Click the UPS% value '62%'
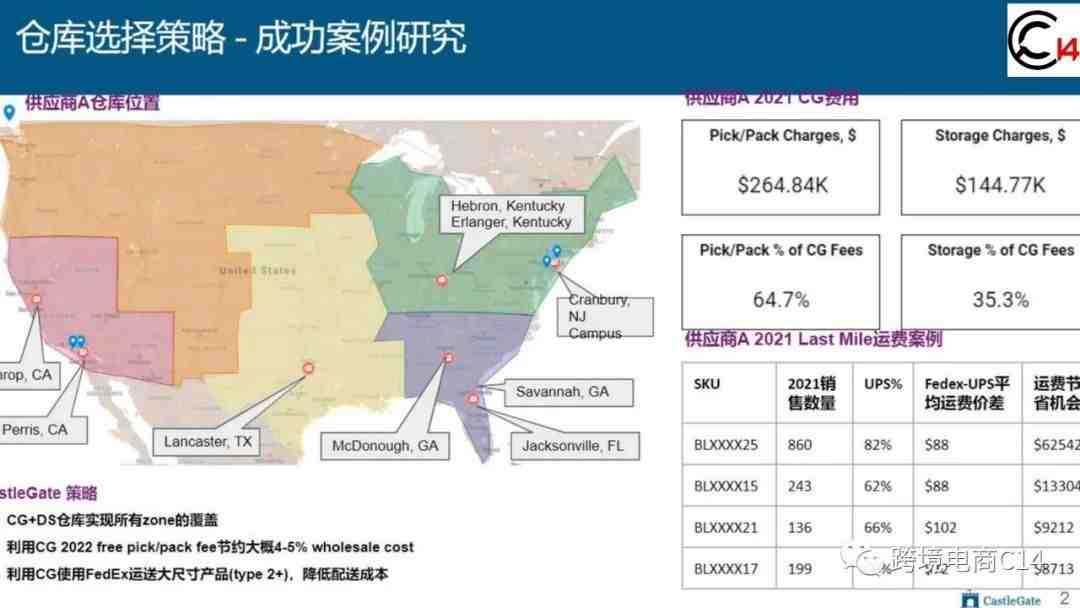 878,486
